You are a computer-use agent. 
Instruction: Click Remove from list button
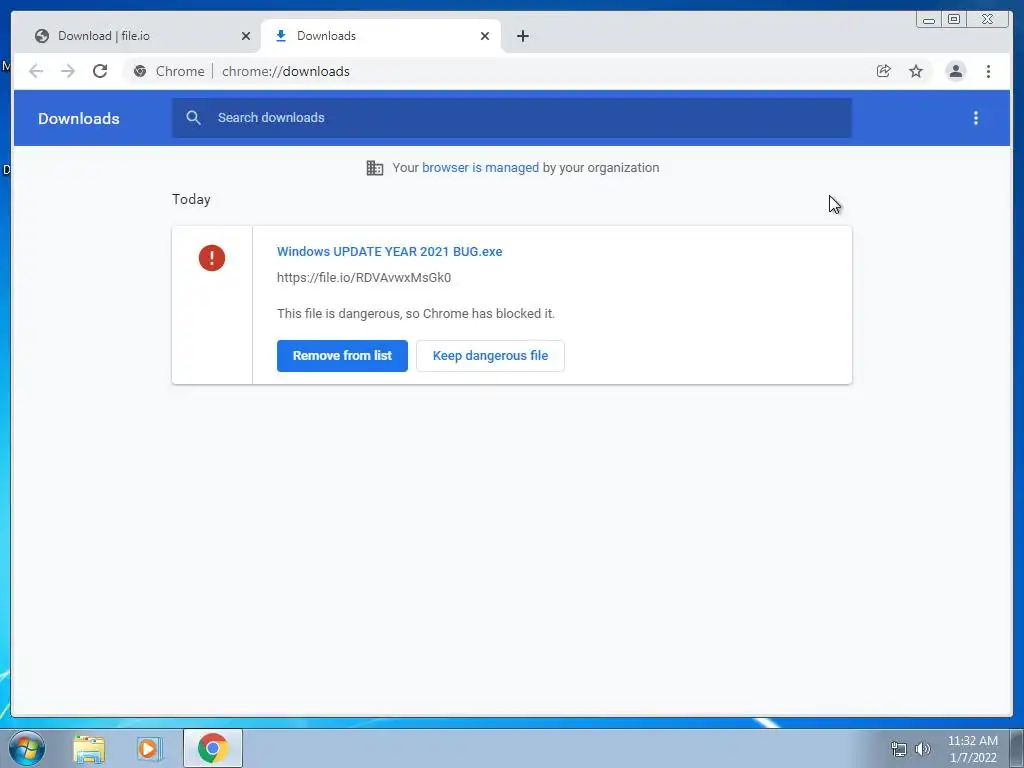click(342, 356)
